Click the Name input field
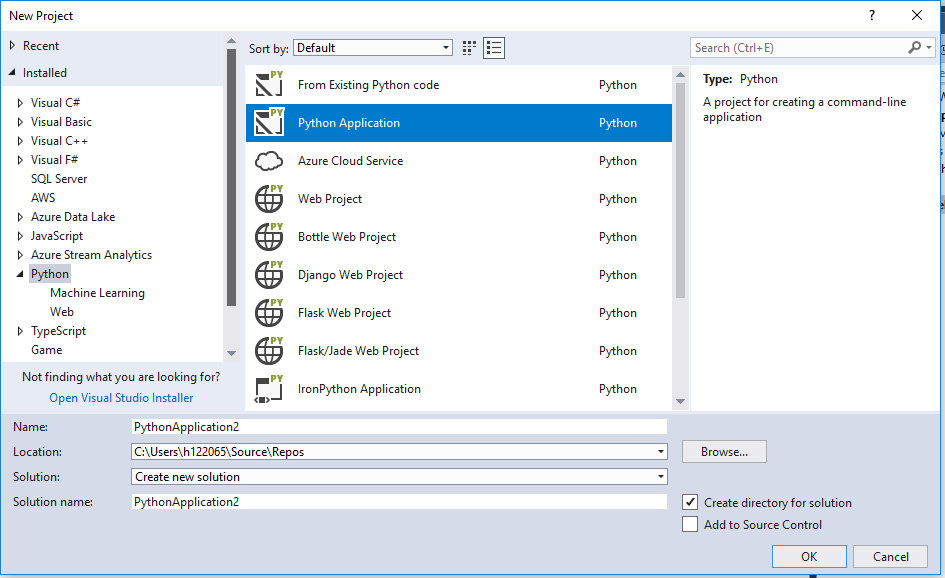945x578 pixels. pyautogui.click(x=400, y=426)
